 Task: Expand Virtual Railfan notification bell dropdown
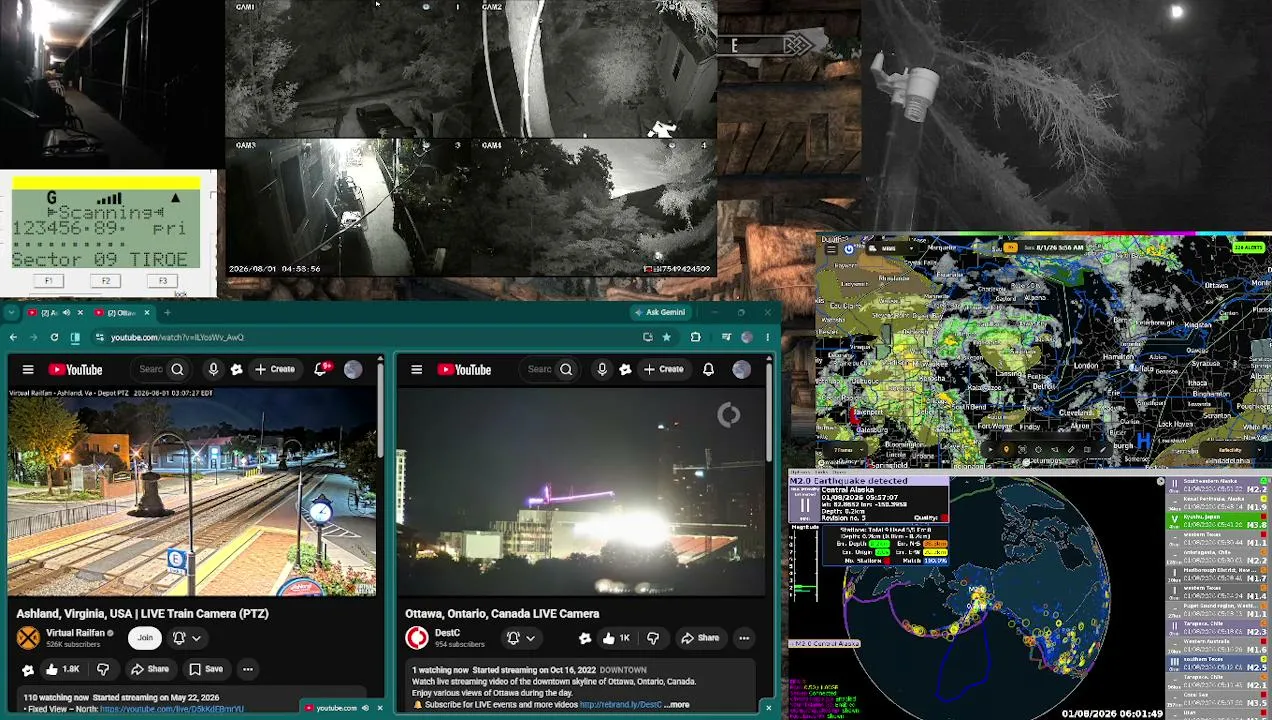coord(187,638)
